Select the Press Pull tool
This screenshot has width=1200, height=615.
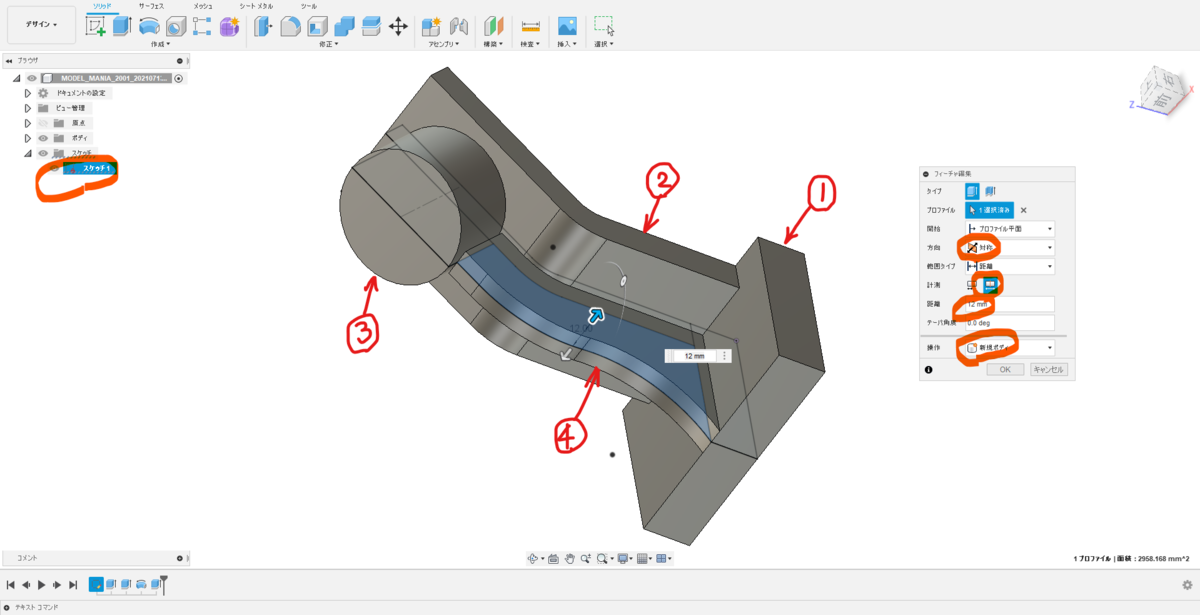click(263, 27)
